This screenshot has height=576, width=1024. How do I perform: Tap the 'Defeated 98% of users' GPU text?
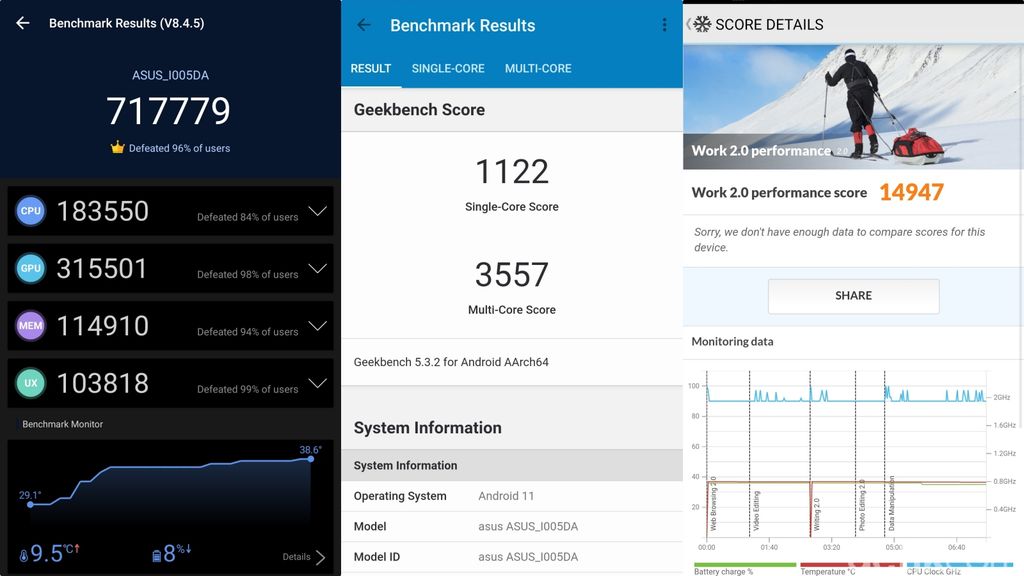tap(248, 274)
